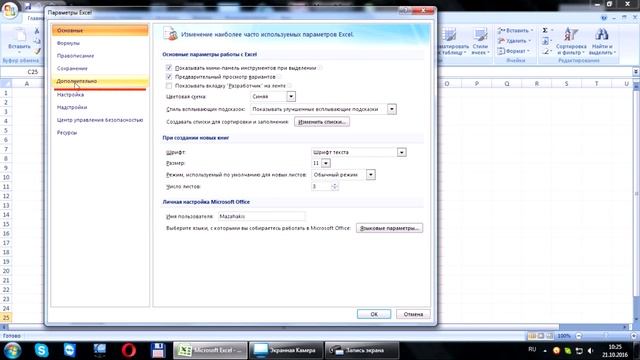This screenshot has height=360, width=640.
Task: Click the floppy disk icon on taskbar
Action: click(158, 350)
